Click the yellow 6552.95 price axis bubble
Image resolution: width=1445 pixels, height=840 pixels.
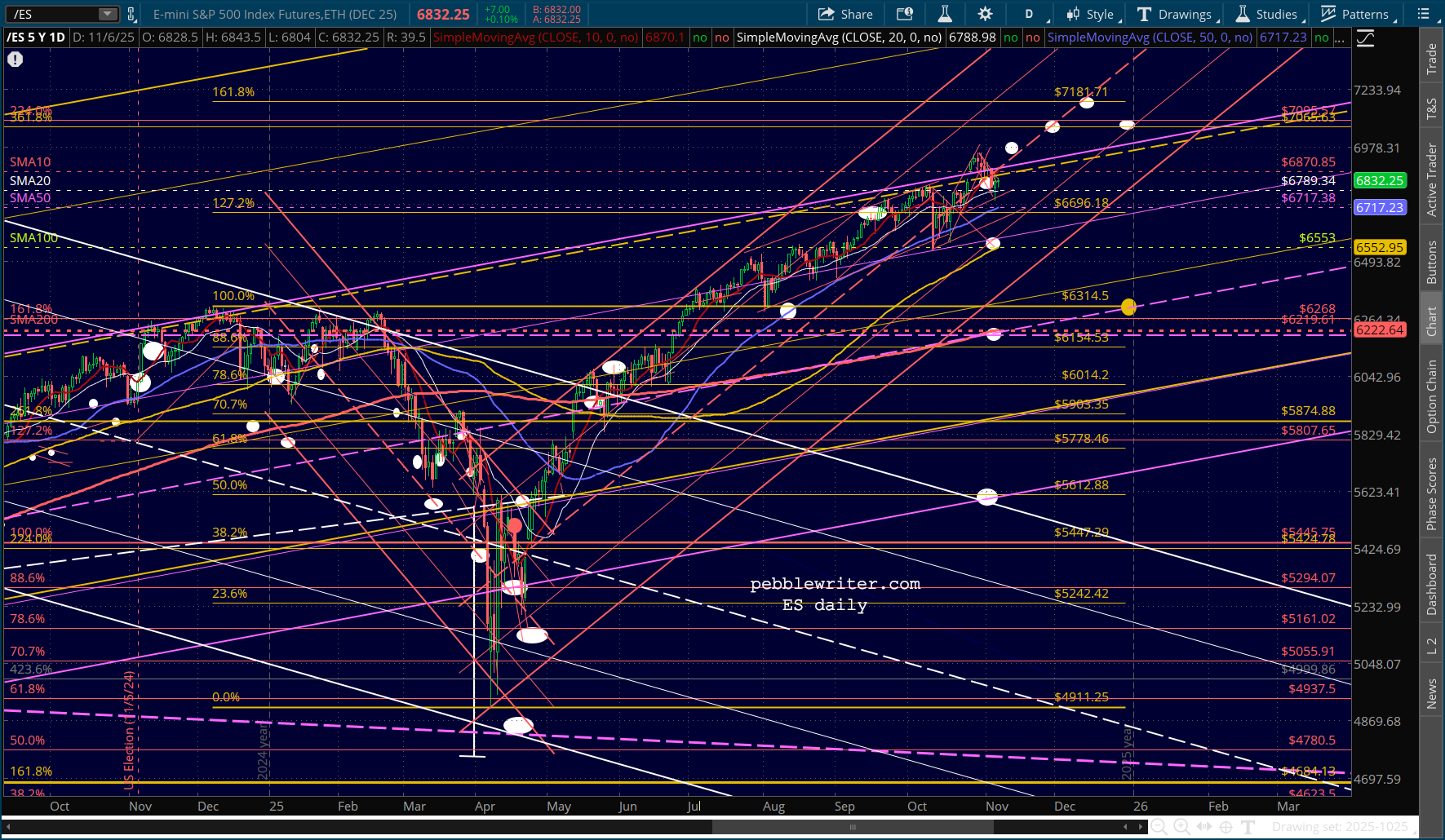pyautogui.click(x=1380, y=247)
